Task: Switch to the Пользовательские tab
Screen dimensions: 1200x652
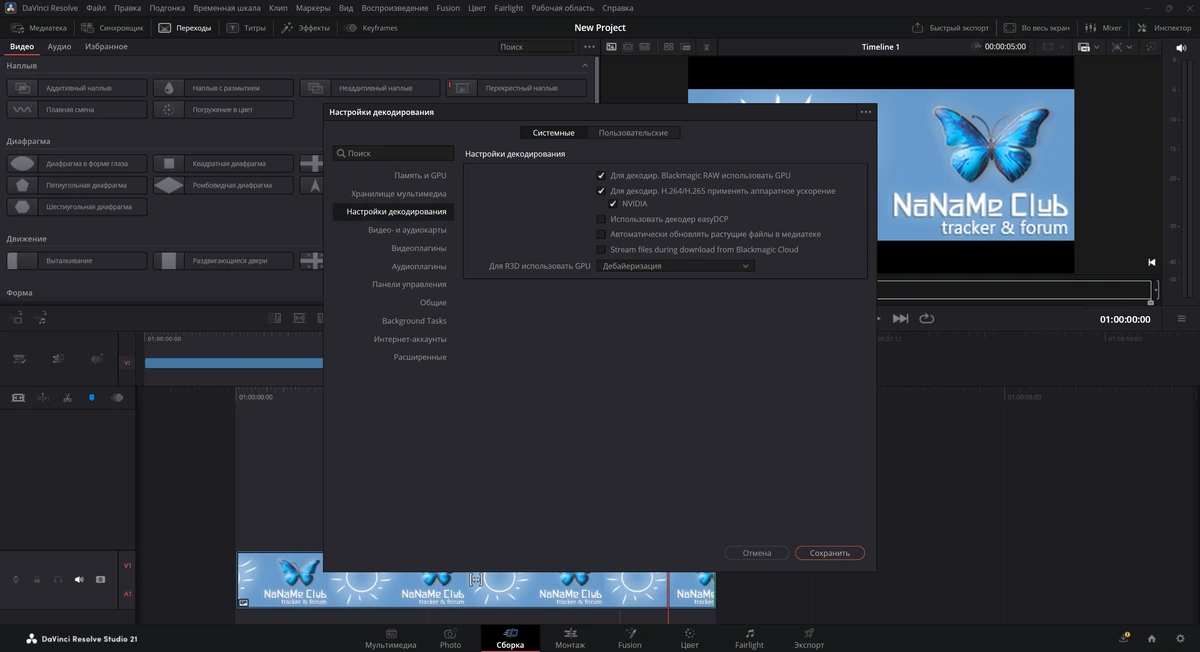Action: click(x=633, y=132)
